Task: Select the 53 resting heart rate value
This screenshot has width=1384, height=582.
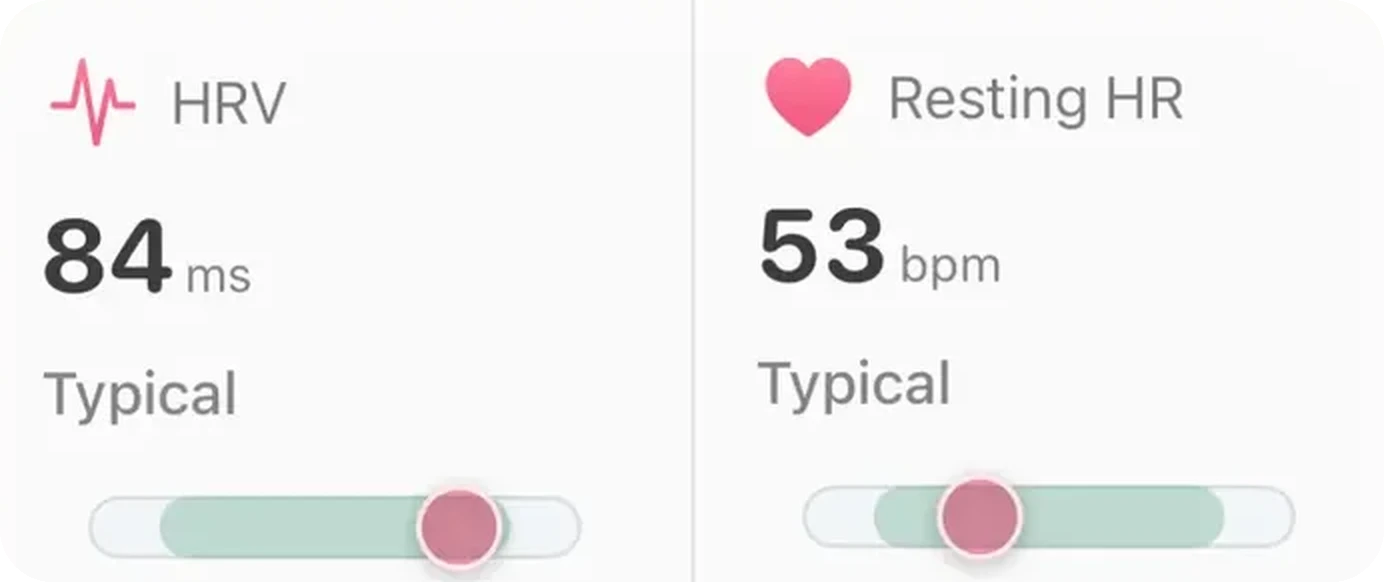Action: tap(822, 246)
